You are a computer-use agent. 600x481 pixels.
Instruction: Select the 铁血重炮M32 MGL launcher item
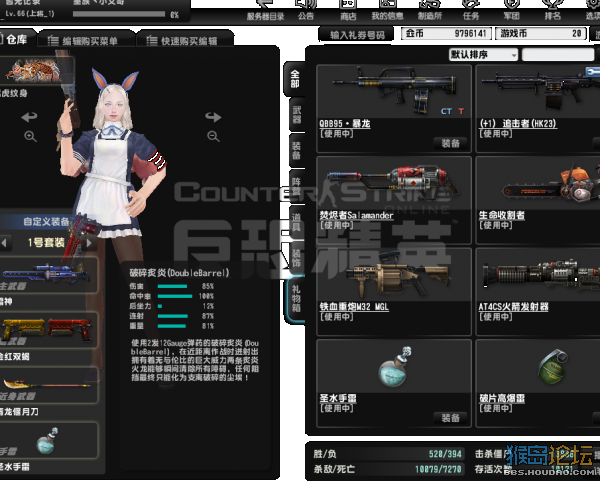(x=394, y=291)
